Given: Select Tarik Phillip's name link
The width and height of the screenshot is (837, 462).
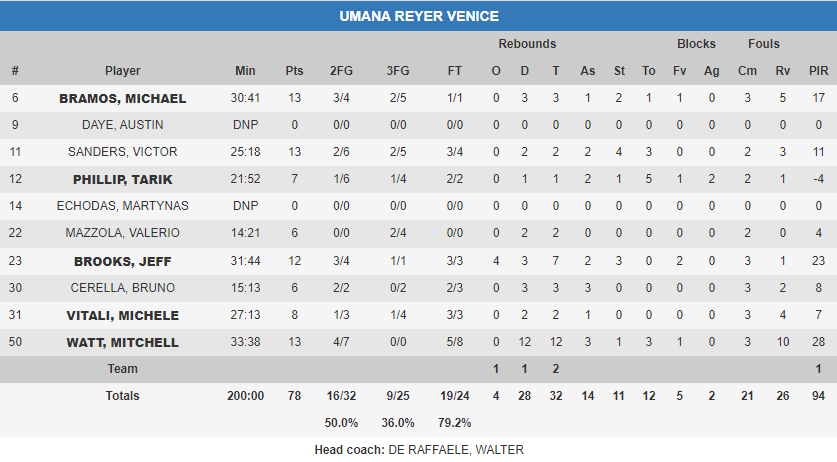Looking at the screenshot, I should click(x=123, y=179).
